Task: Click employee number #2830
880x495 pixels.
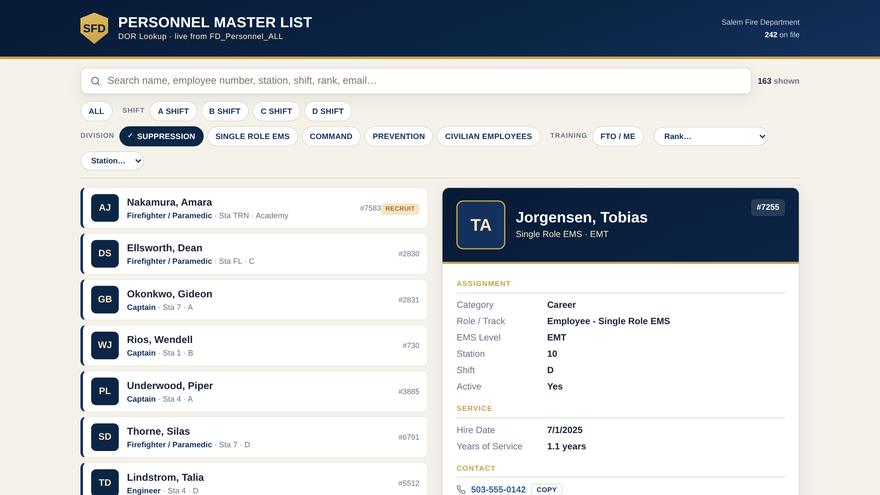Action: pos(409,254)
